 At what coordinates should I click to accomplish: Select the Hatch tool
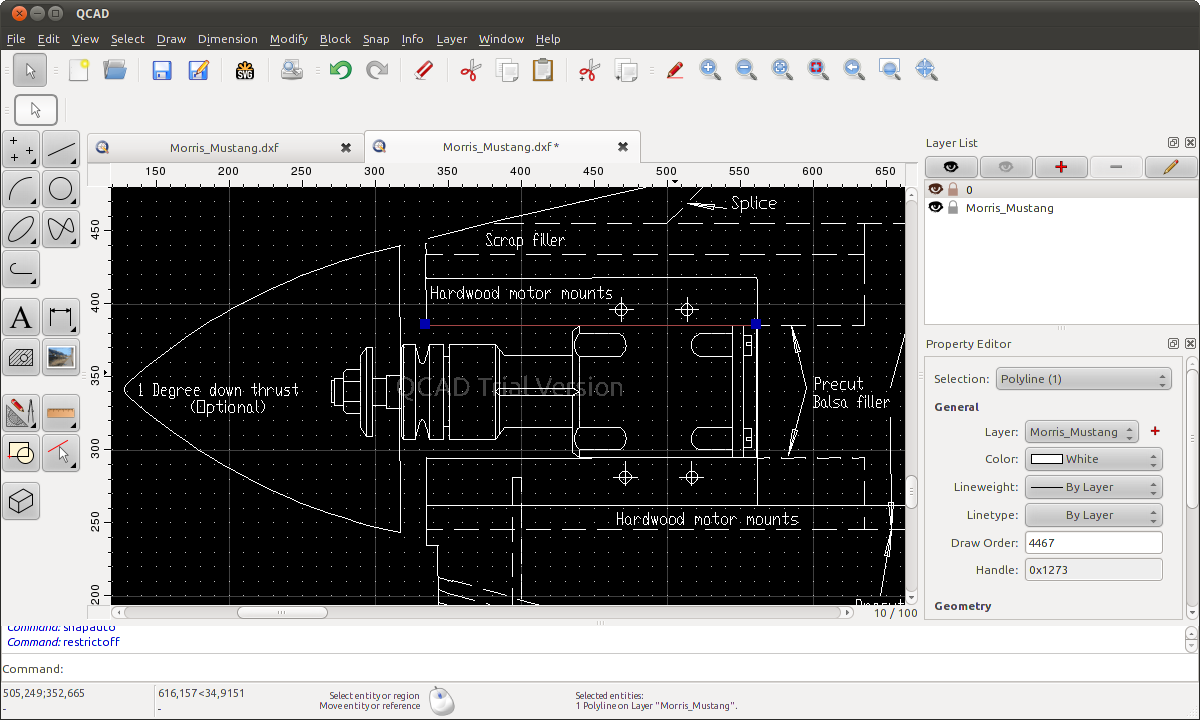pos(22,356)
